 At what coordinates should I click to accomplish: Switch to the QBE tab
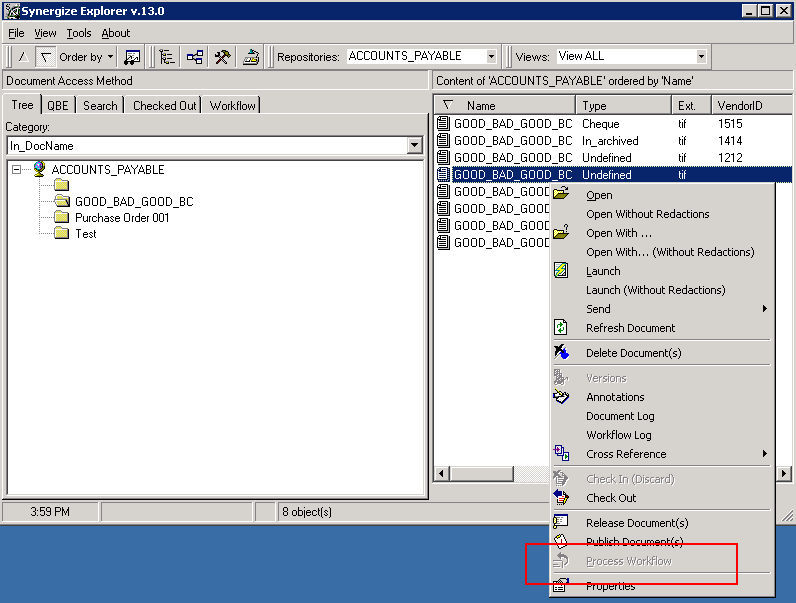point(58,106)
